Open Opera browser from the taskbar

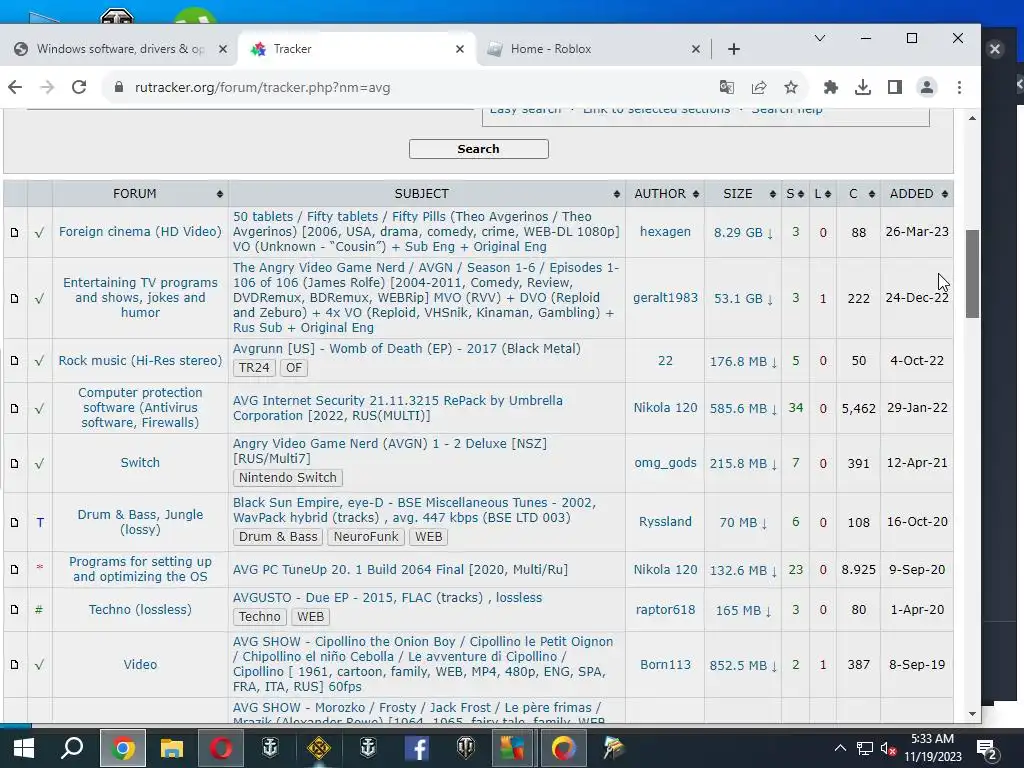[x=221, y=748]
